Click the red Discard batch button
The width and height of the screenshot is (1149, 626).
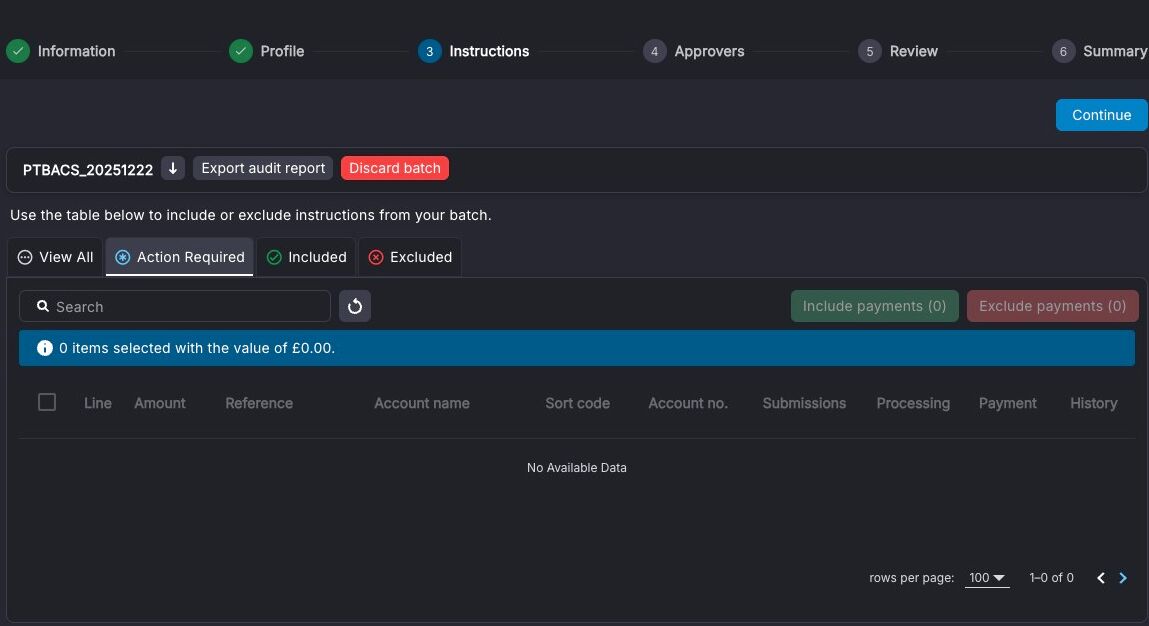(x=395, y=168)
